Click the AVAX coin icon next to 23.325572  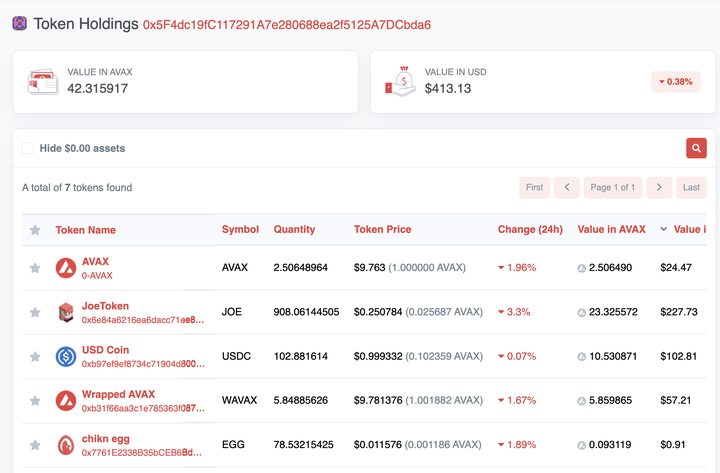pos(581,313)
